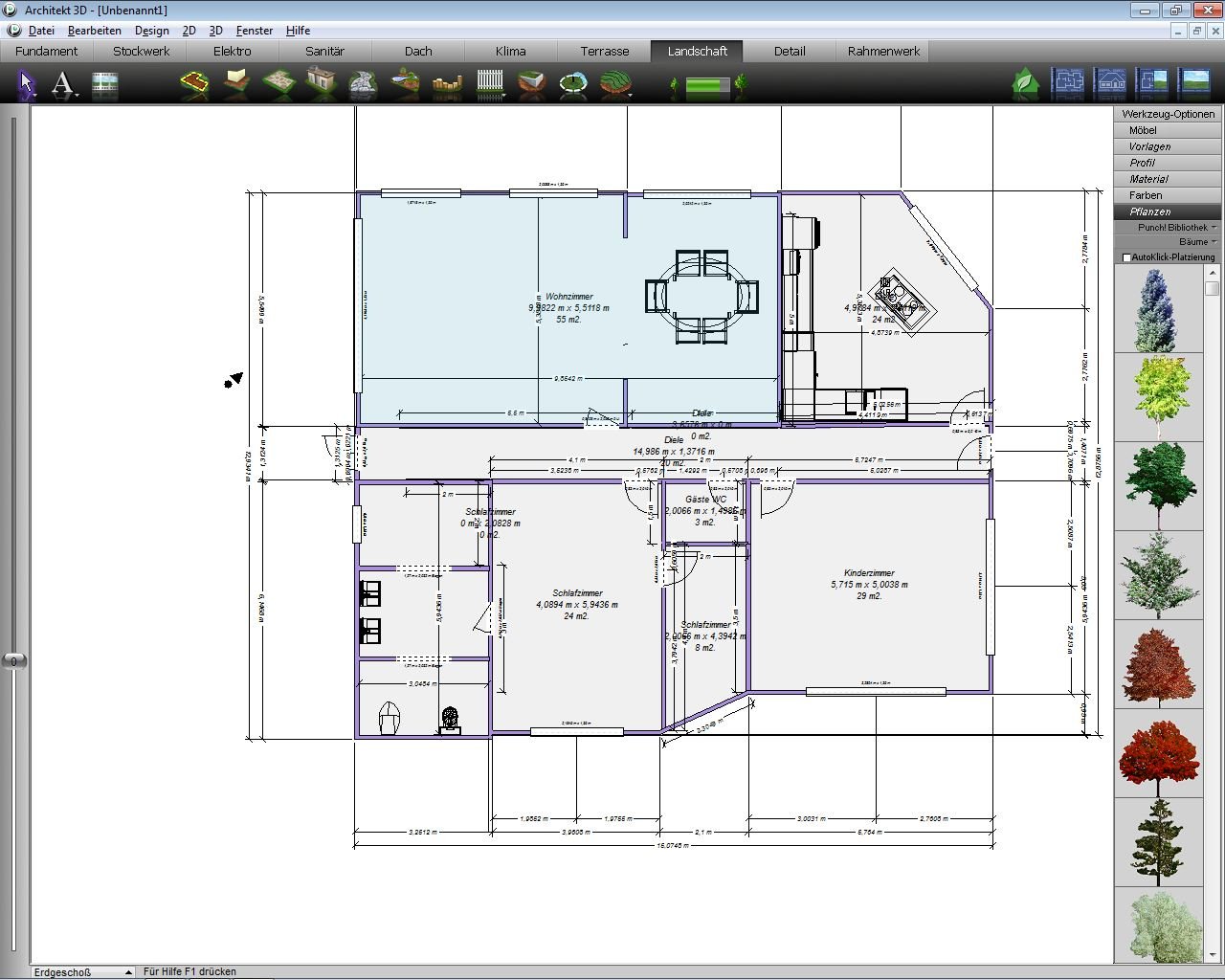
Task: Click the green house eco icon
Action: click(1026, 83)
